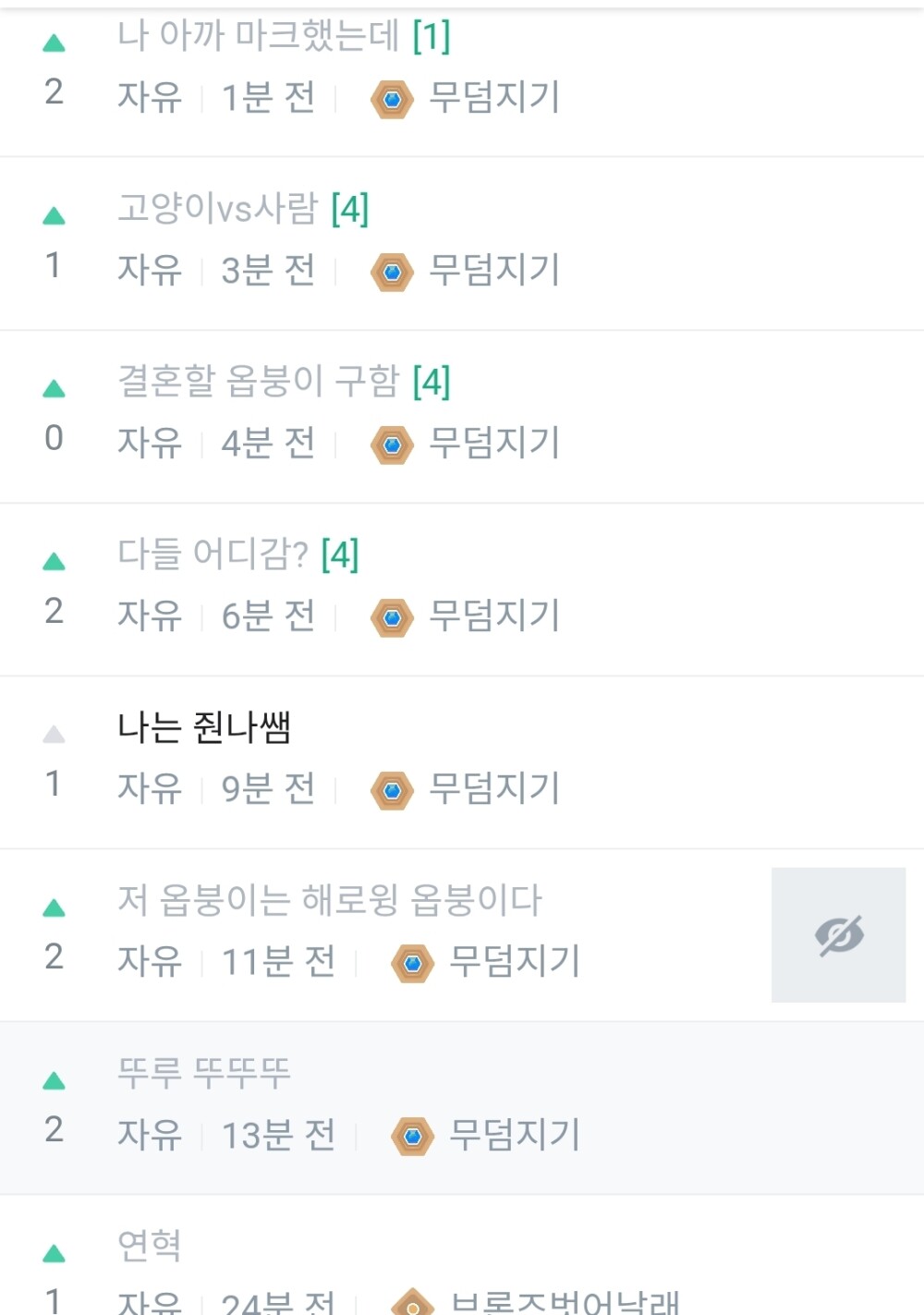Reveal hidden thumbnail with crossed-eye icon
This screenshot has height=1315, width=924.
coord(838,934)
